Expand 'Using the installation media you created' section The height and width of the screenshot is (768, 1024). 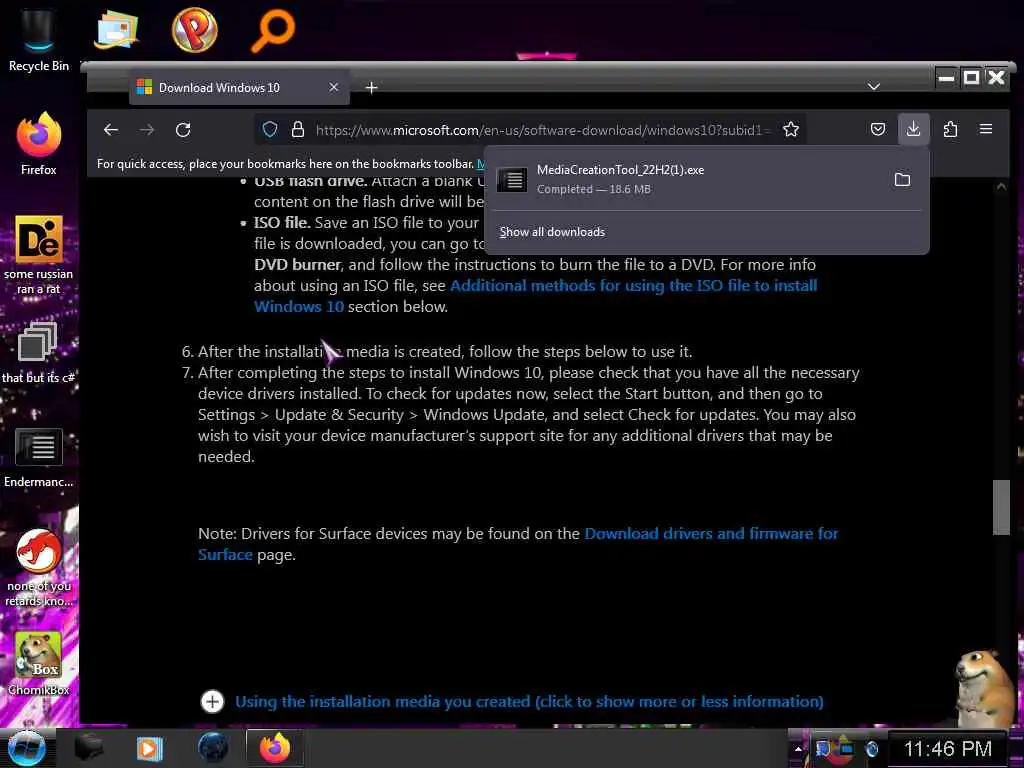click(212, 701)
